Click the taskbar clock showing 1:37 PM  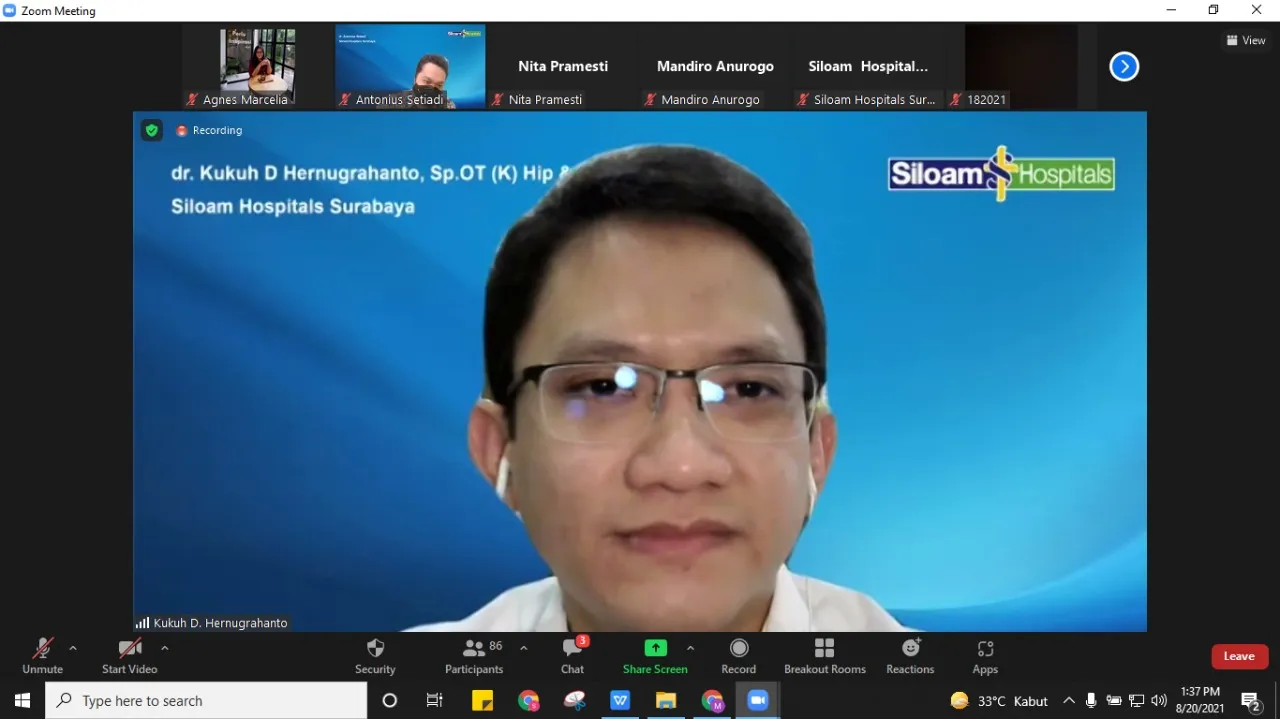pos(1201,700)
